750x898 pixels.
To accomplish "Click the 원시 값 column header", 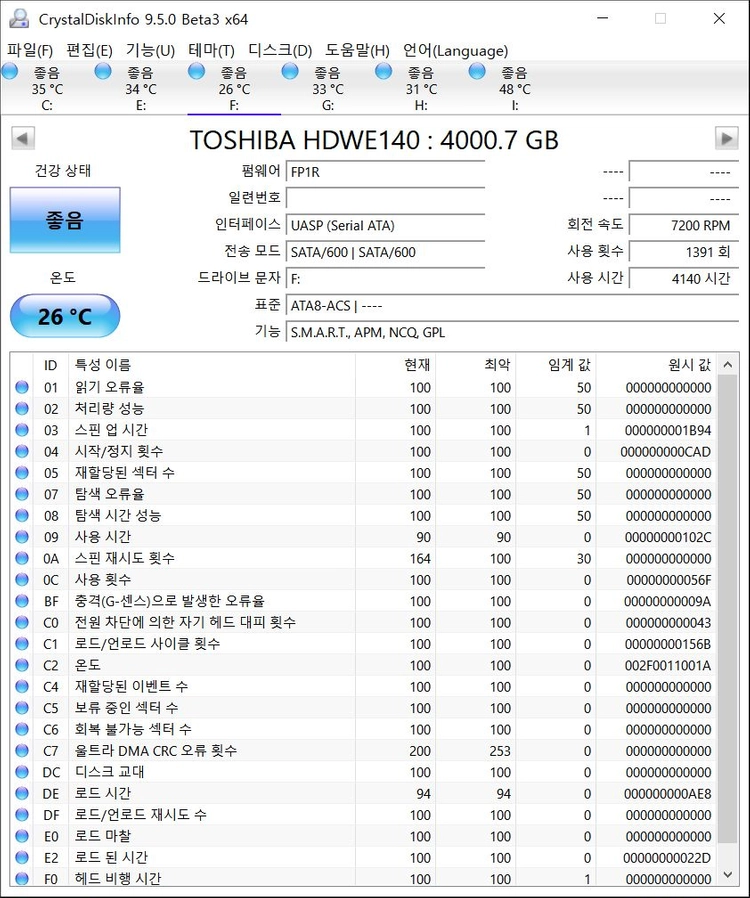I will point(656,365).
